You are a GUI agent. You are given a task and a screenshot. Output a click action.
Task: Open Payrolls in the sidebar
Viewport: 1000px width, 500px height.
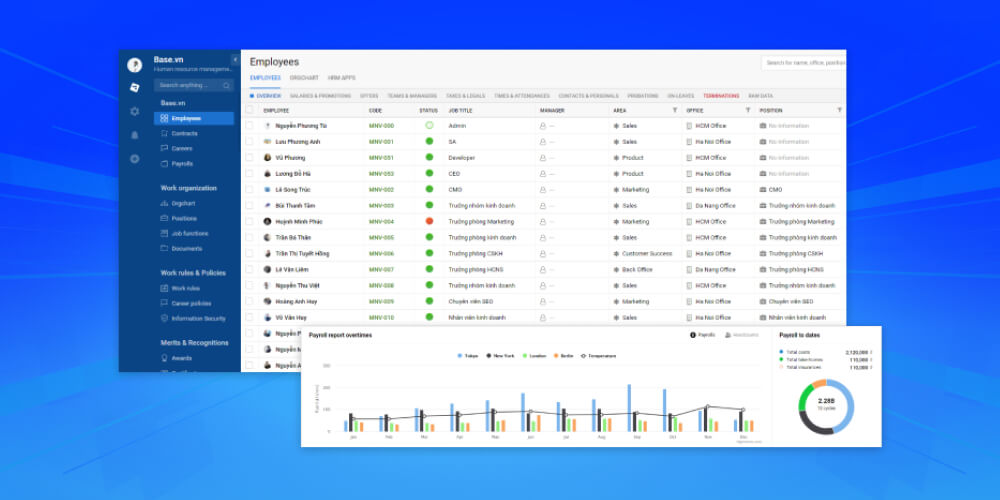pos(182,163)
